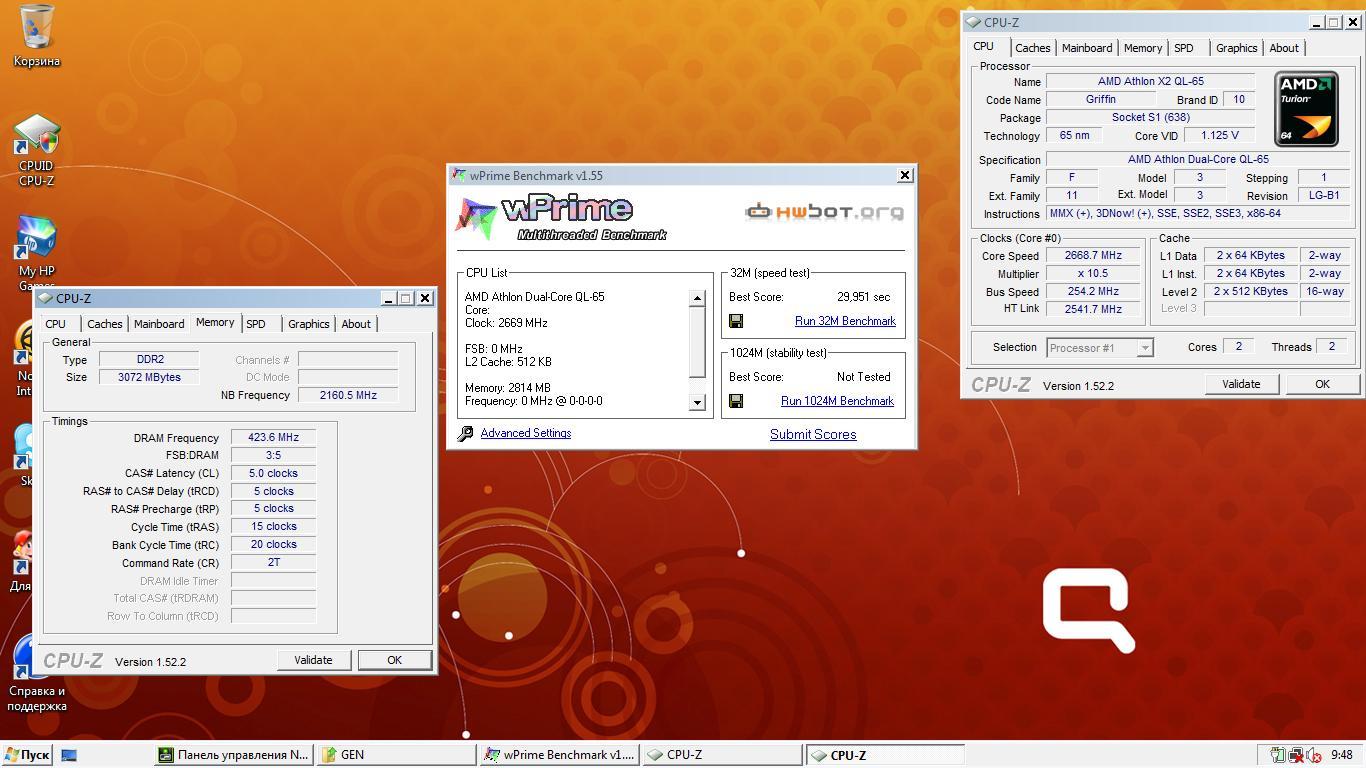Image resolution: width=1366 pixels, height=768 pixels.
Task: Click the Bus Speed value 254.2 MHz
Action: coord(1093,291)
